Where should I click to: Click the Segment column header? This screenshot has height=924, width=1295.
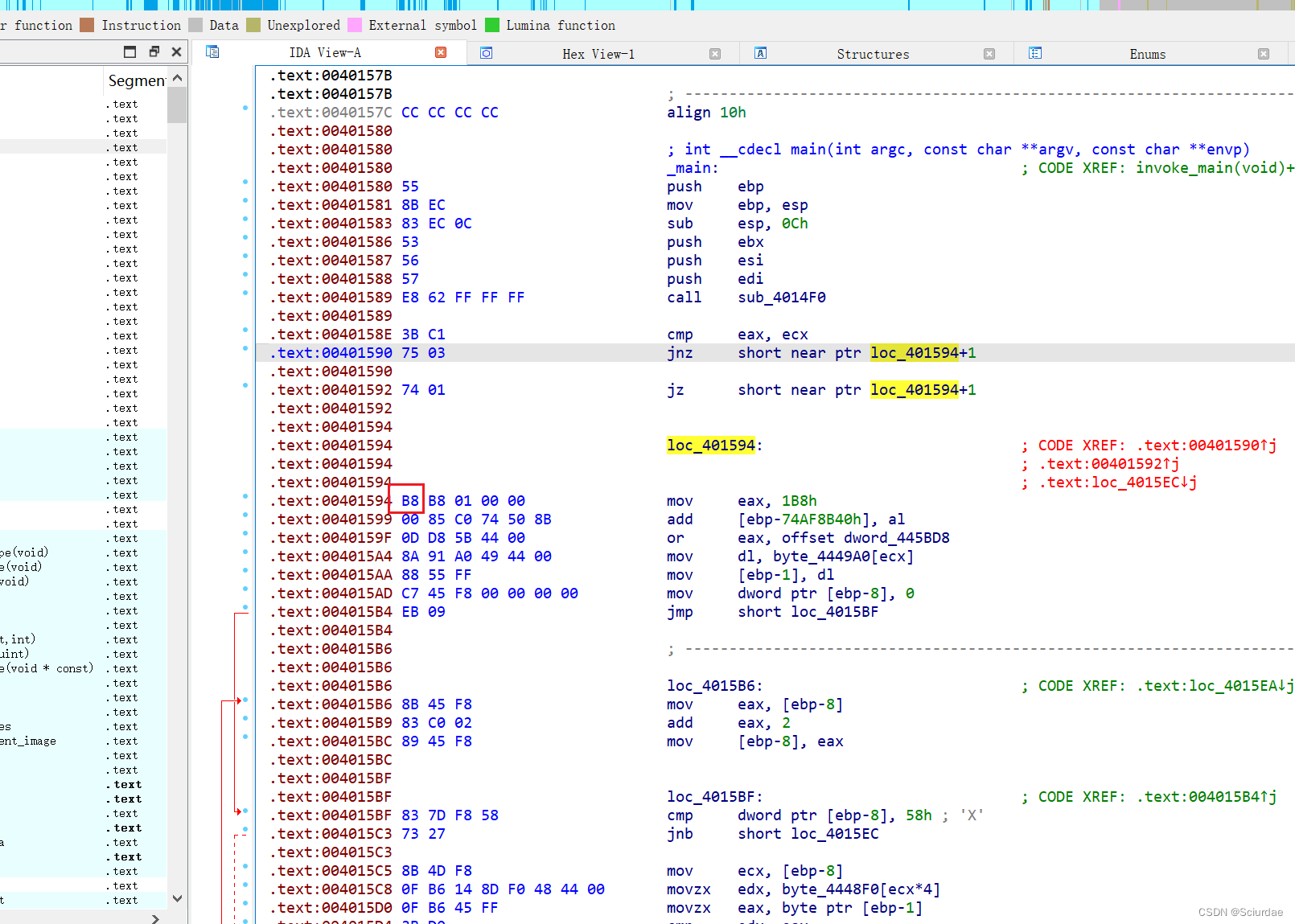(x=136, y=80)
